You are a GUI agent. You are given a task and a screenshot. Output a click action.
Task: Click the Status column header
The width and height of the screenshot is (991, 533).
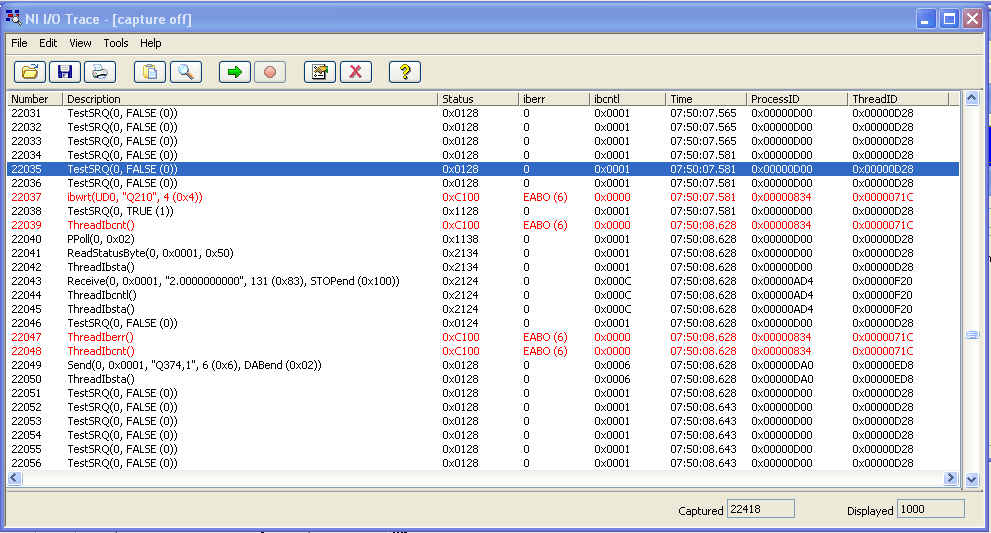[x=478, y=99]
